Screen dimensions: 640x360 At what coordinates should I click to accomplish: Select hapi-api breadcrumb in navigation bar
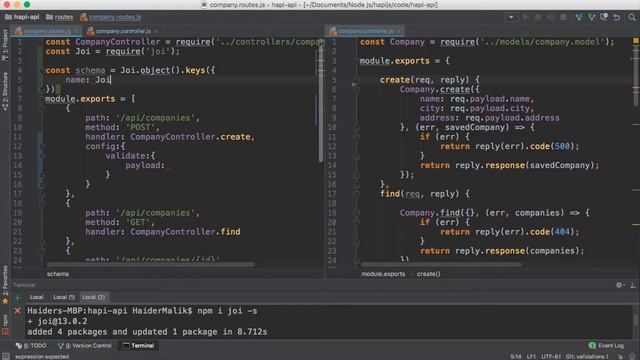click(x=22, y=17)
